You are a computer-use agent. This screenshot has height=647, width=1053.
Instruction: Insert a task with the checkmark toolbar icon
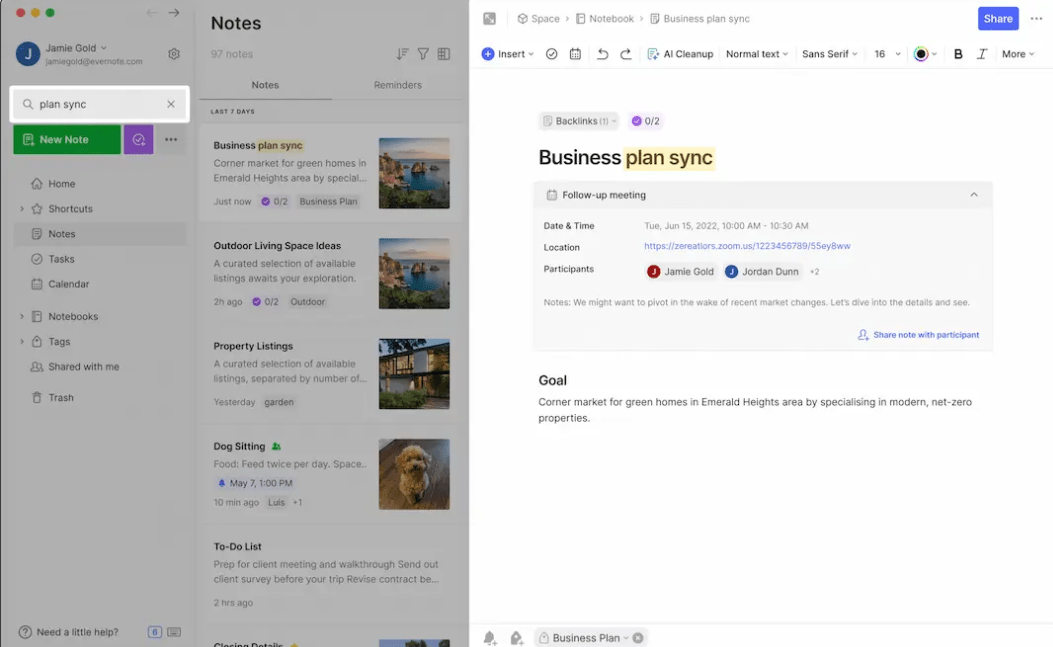[551, 54]
